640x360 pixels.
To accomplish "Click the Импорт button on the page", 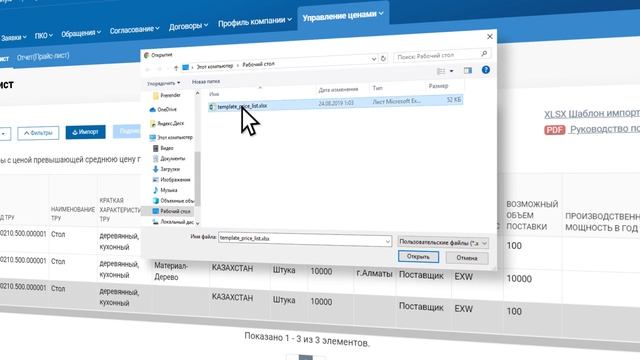I will tap(85, 132).
